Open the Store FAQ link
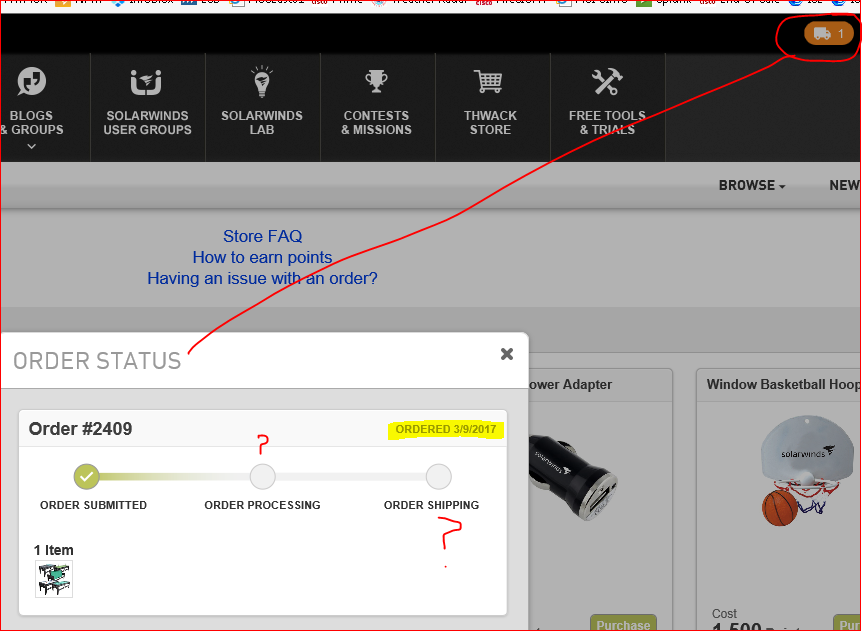Screen dimensions: 862x631 (x=263, y=236)
